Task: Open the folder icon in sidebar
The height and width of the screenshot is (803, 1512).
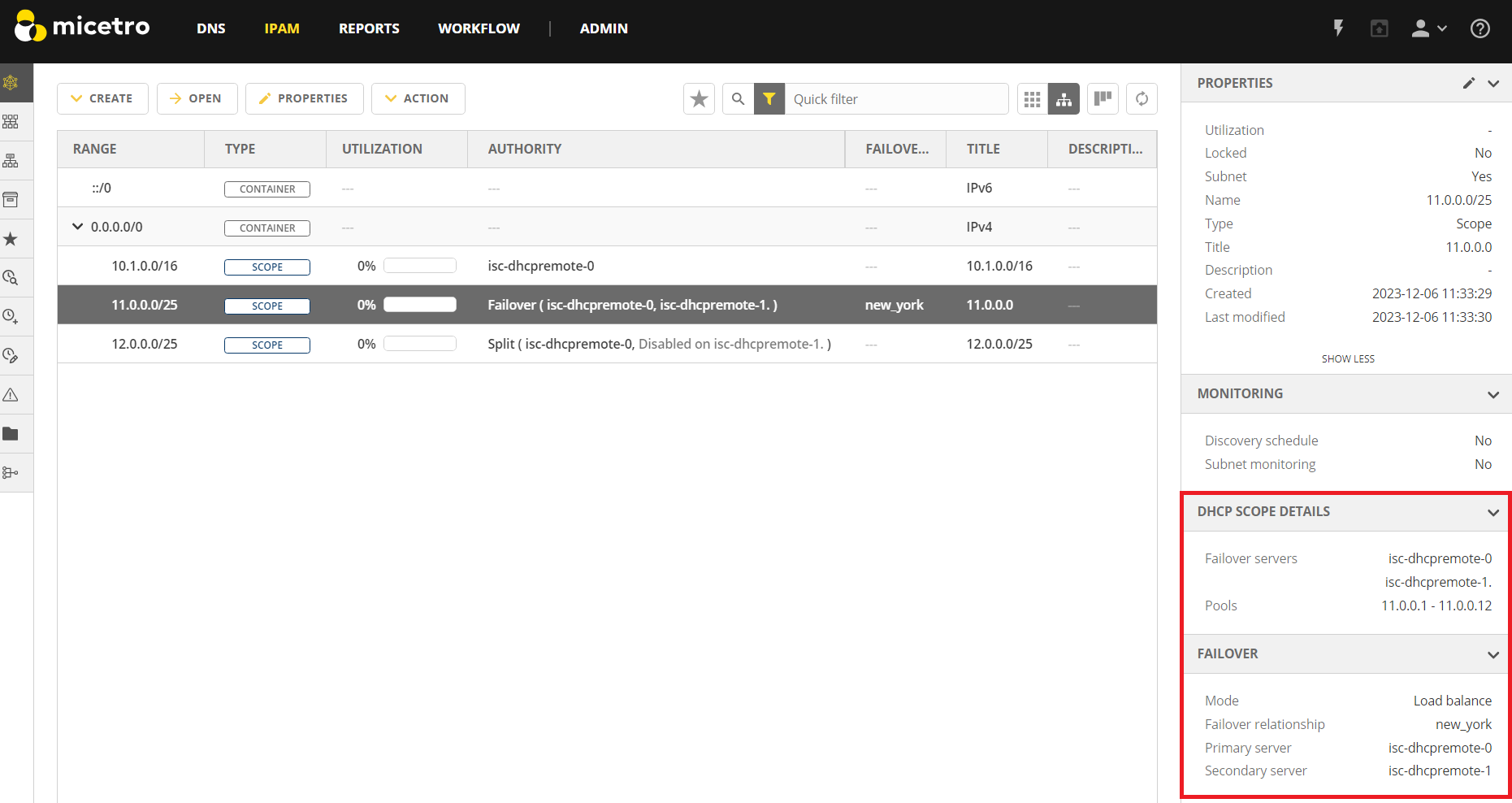Action: [x=11, y=434]
